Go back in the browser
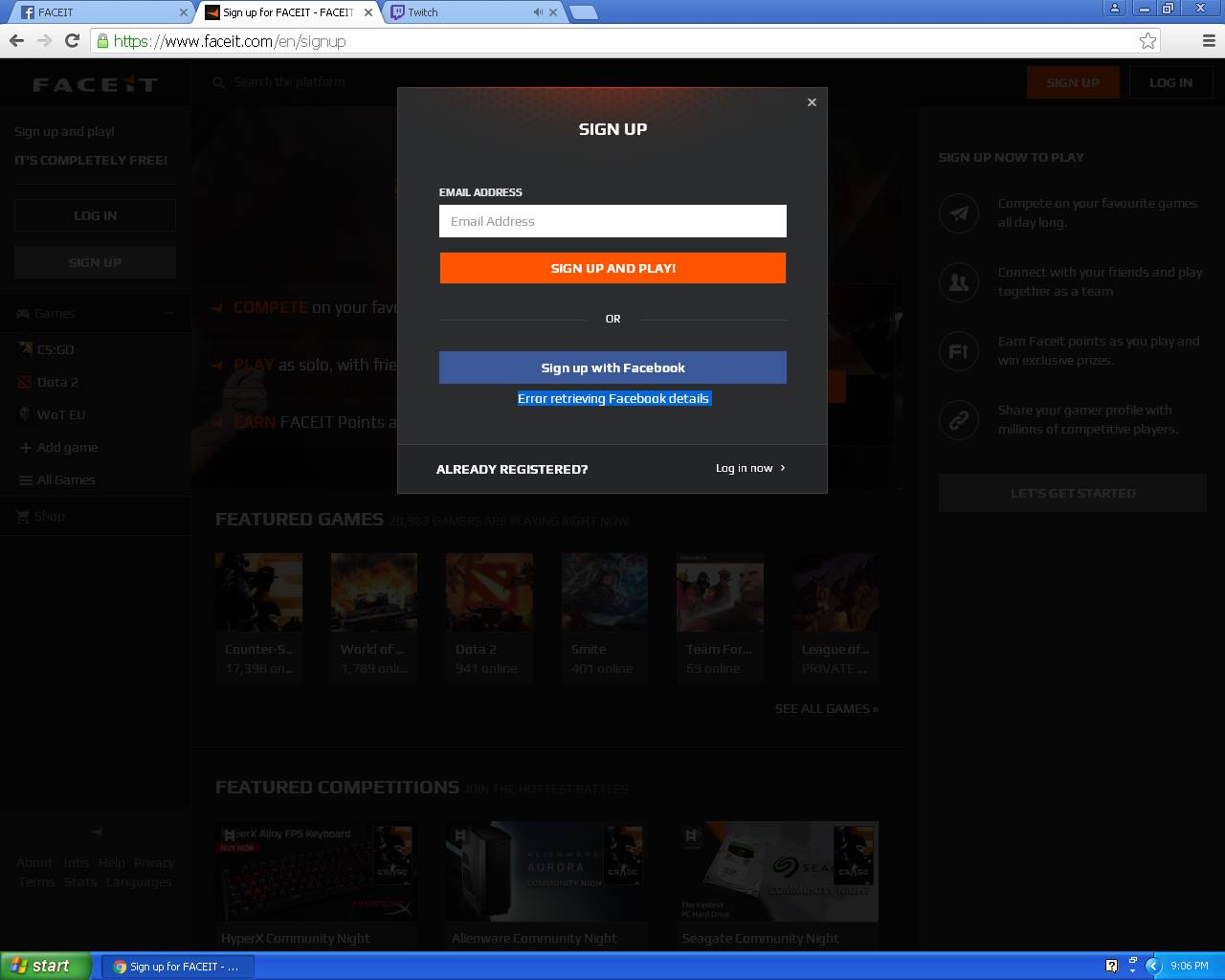 pyautogui.click(x=16, y=40)
